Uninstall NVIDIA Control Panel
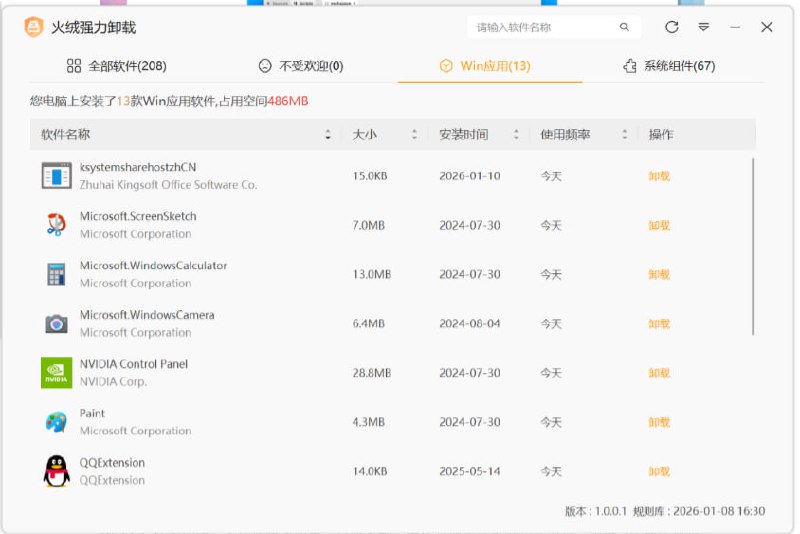The image size is (800, 534). [x=659, y=373]
